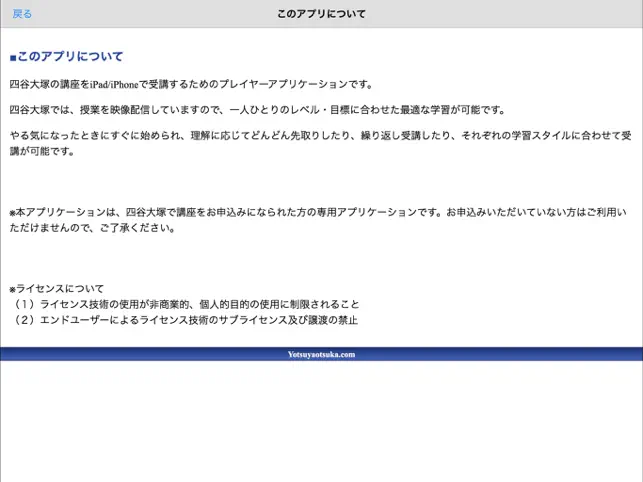The image size is (643, 482).
Task: Click the paragraph starting やる気になったときに
Action: pyautogui.click(x=320, y=143)
